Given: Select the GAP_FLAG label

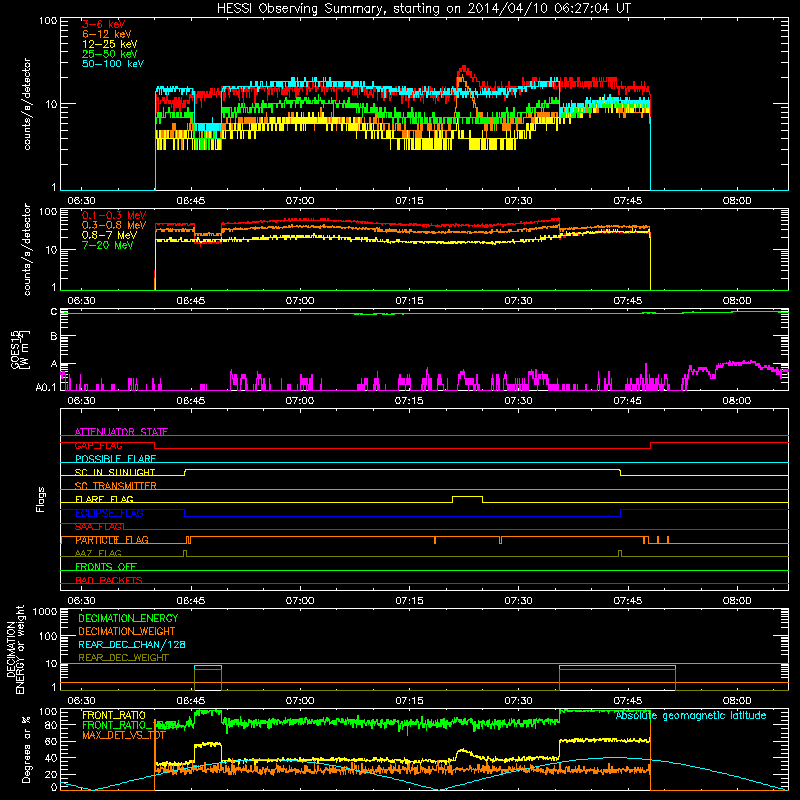Looking at the screenshot, I should pyautogui.click(x=98, y=445).
